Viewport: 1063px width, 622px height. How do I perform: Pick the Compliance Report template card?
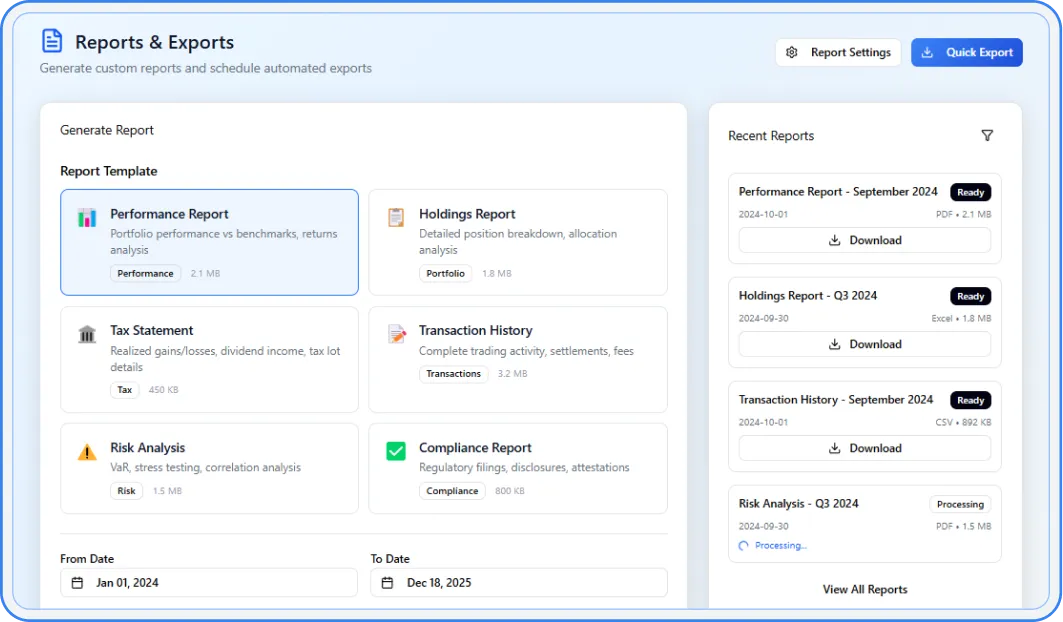point(517,468)
